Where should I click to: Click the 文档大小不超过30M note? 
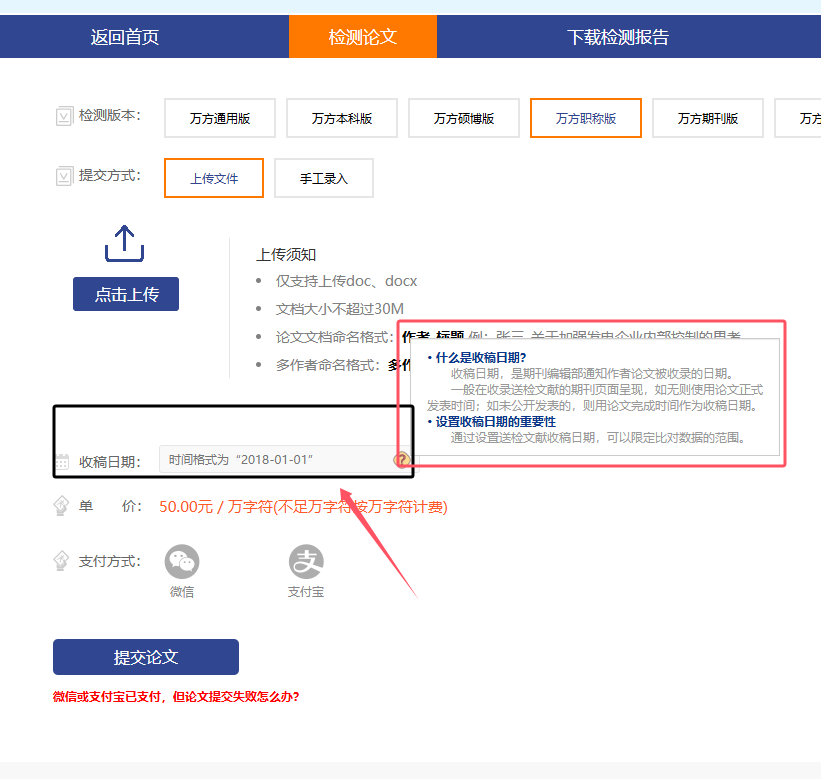point(340,309)
